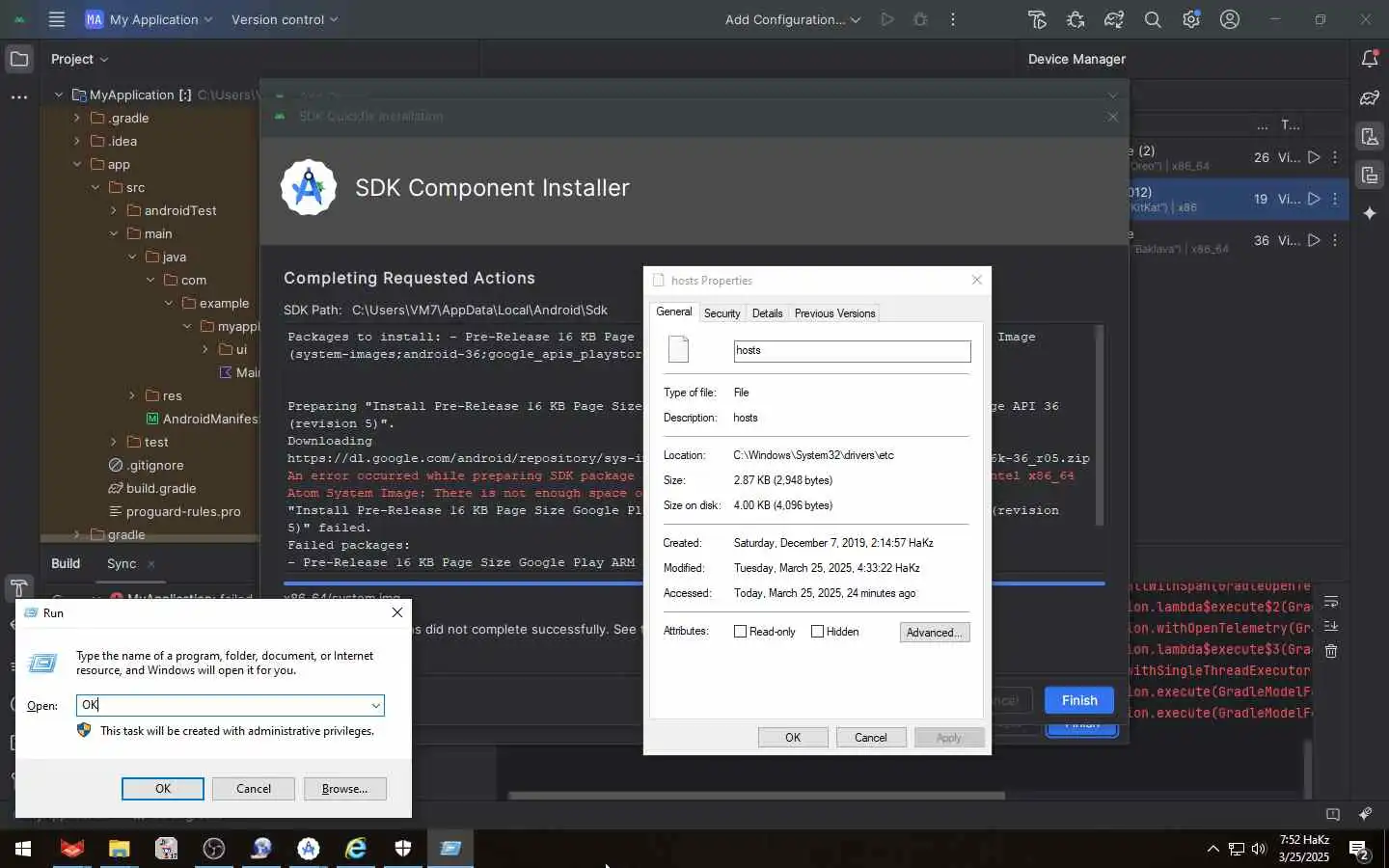Open the Action Center notifications icon
Screen dimensions: 1389x868
click(1359, 850)
